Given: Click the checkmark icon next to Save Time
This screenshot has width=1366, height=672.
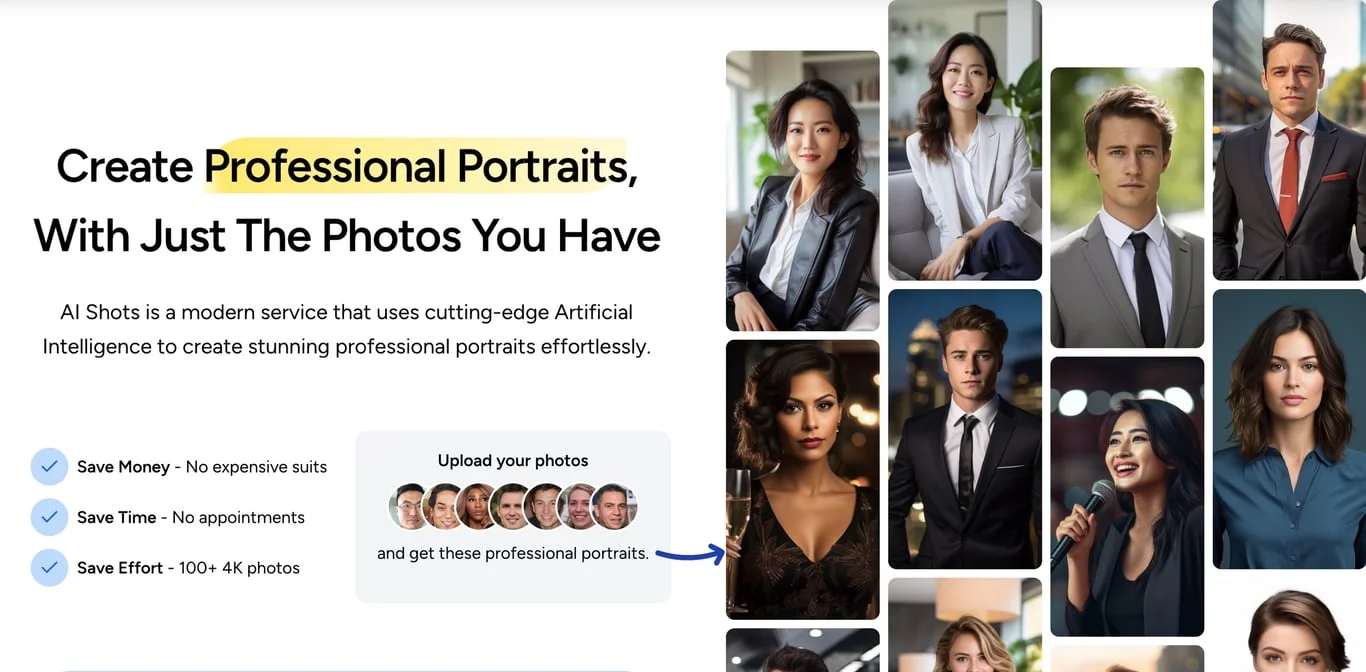Looking at the screenshot, I should (49, 517).
